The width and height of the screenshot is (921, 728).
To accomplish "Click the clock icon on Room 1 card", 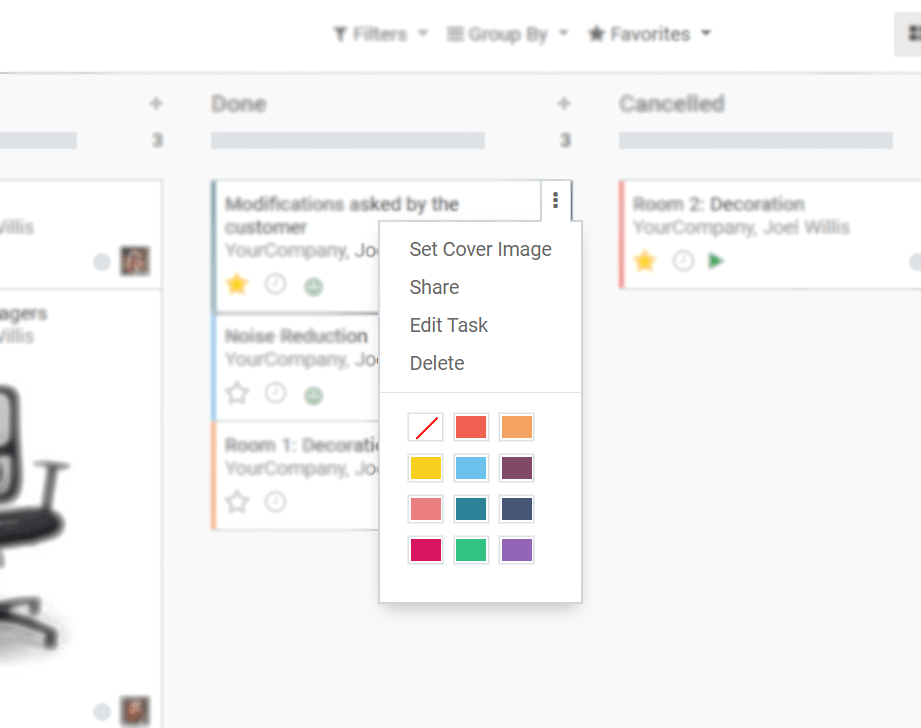I will 275,501.
